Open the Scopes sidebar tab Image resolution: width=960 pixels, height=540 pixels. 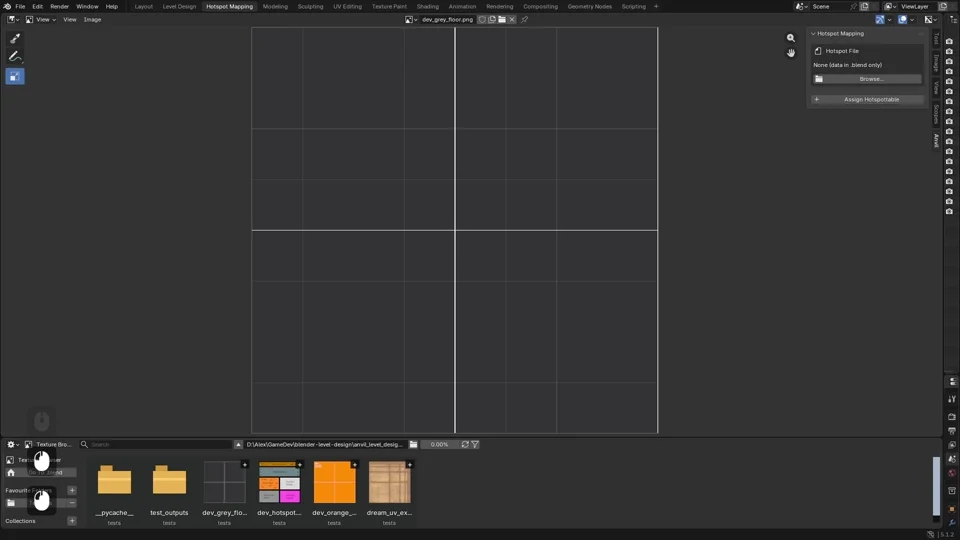pos(936,113)
